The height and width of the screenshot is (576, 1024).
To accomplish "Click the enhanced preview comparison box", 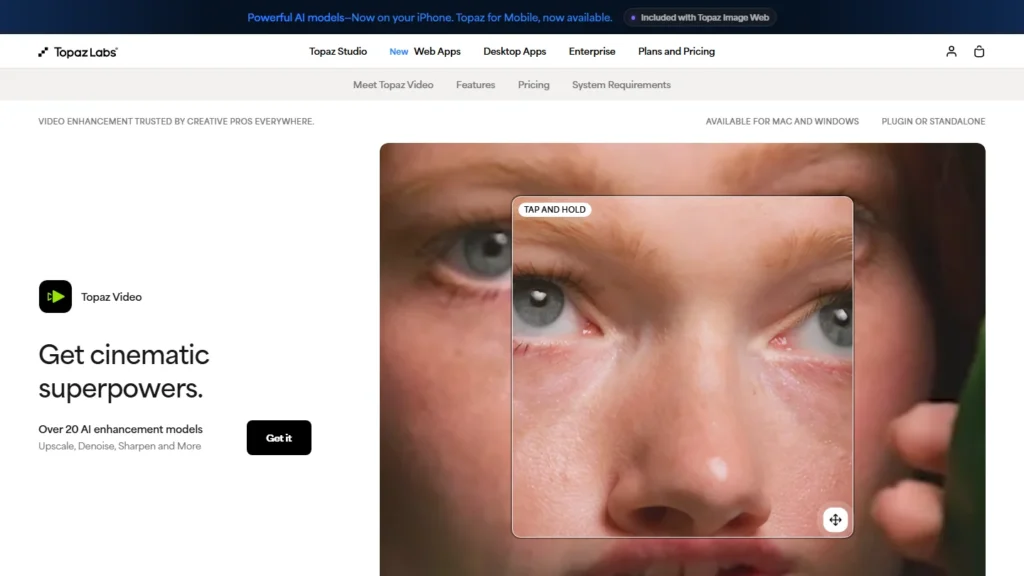I will click(x=682, y=367).
